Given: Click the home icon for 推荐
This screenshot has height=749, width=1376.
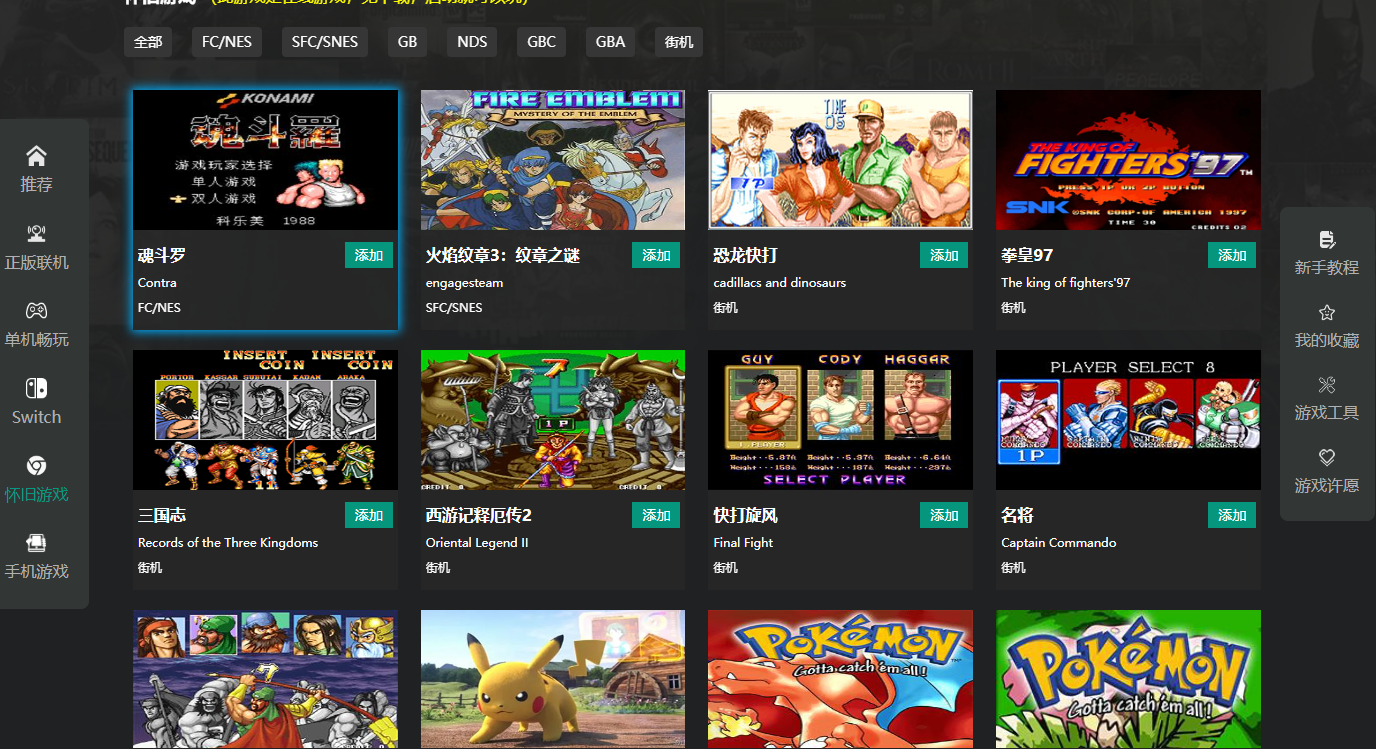Looking at the screenshot, I should pos(36,156).
